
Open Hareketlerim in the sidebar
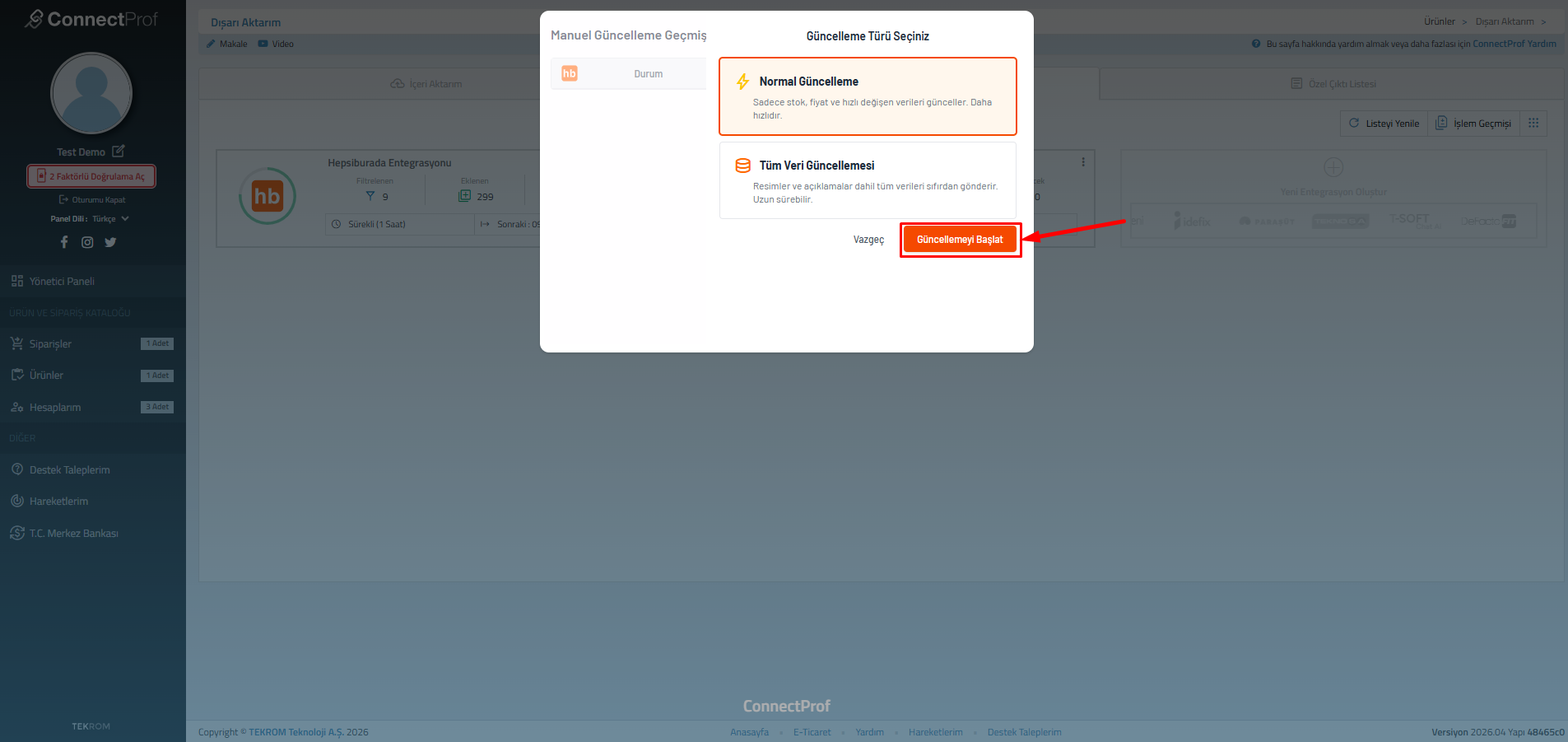pyautogui.click(x=93, y=502)
